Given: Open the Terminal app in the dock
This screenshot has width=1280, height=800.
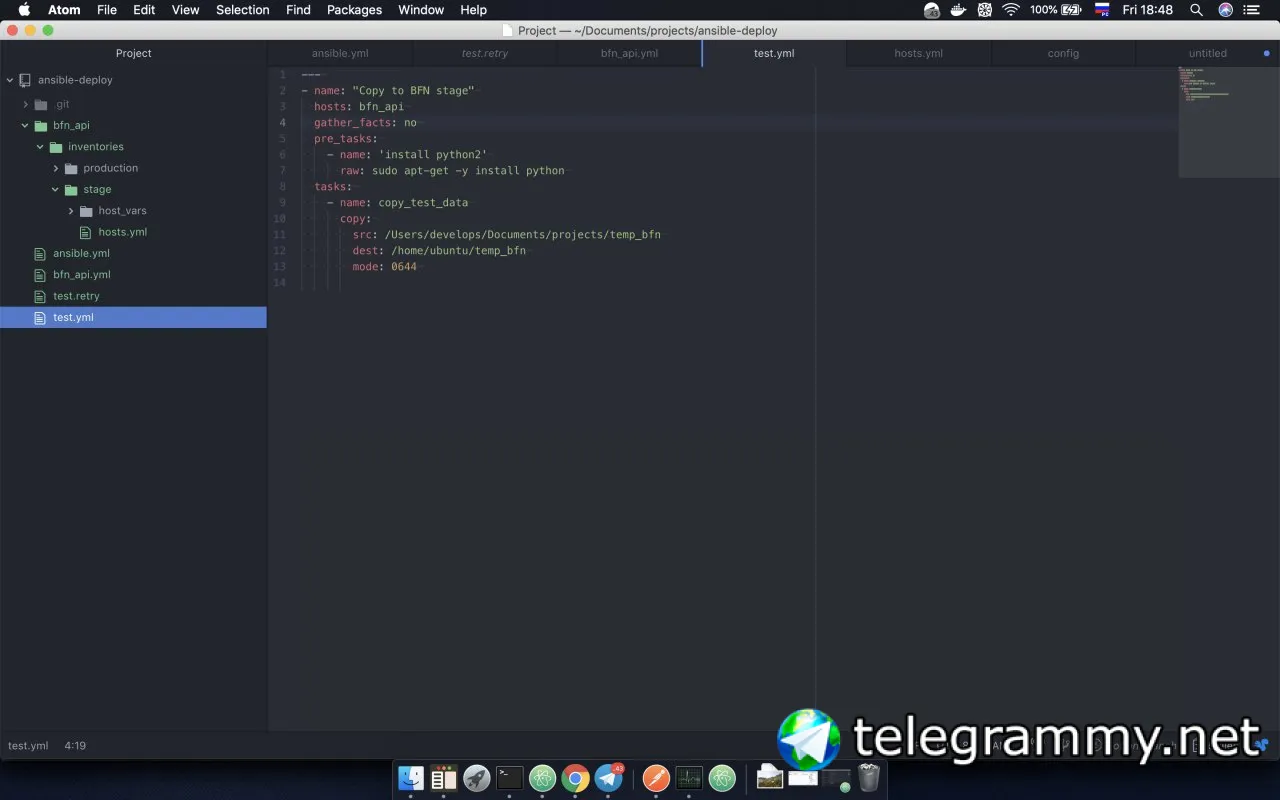Looking at the screenshot, I should (509, 777).
